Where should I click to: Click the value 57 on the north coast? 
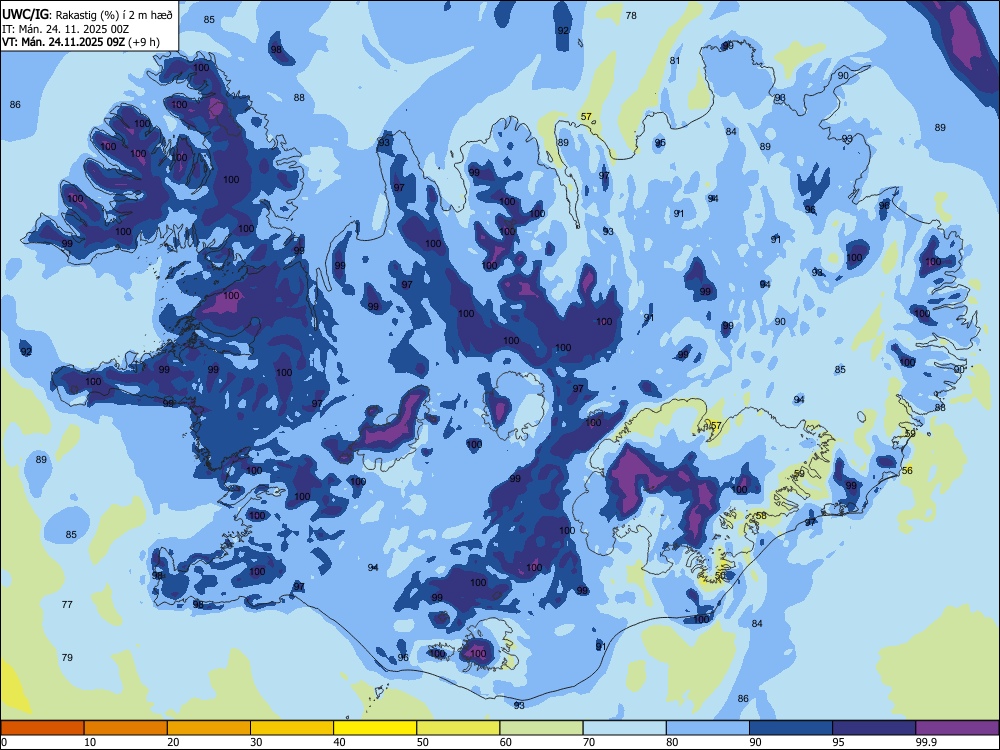(586, 117)
